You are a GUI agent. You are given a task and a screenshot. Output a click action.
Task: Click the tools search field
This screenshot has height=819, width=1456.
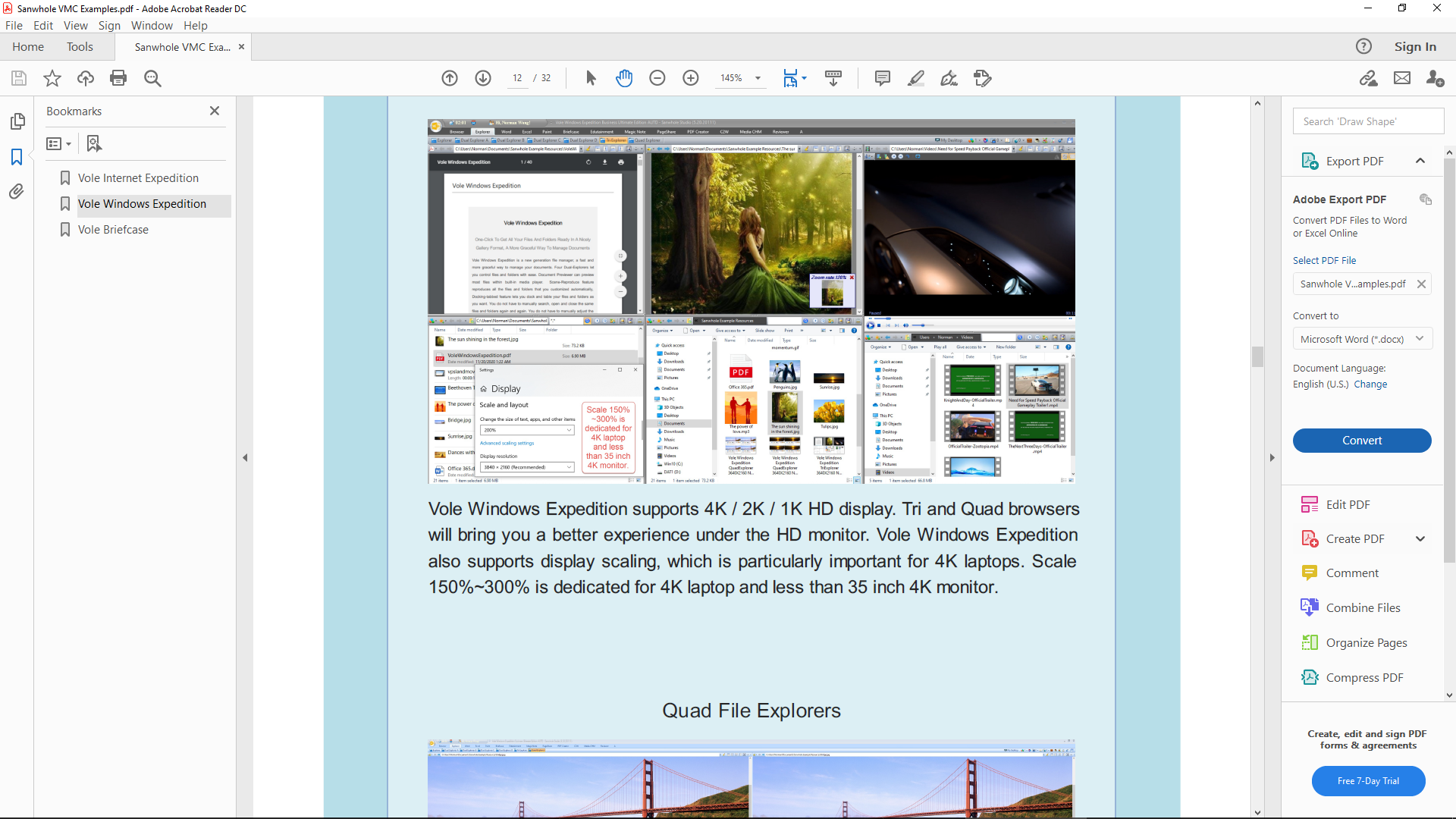coord(1368,121)
